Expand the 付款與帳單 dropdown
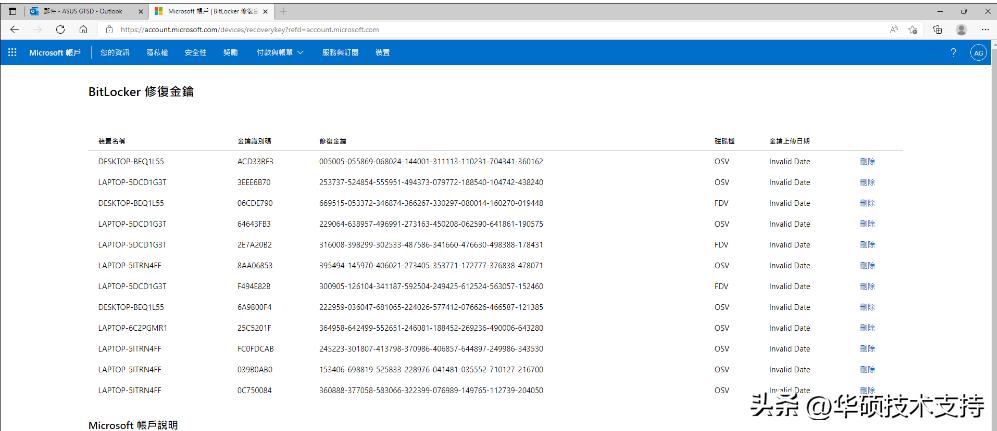This screenshot has width=997, height=431. (x=280, y=53)
